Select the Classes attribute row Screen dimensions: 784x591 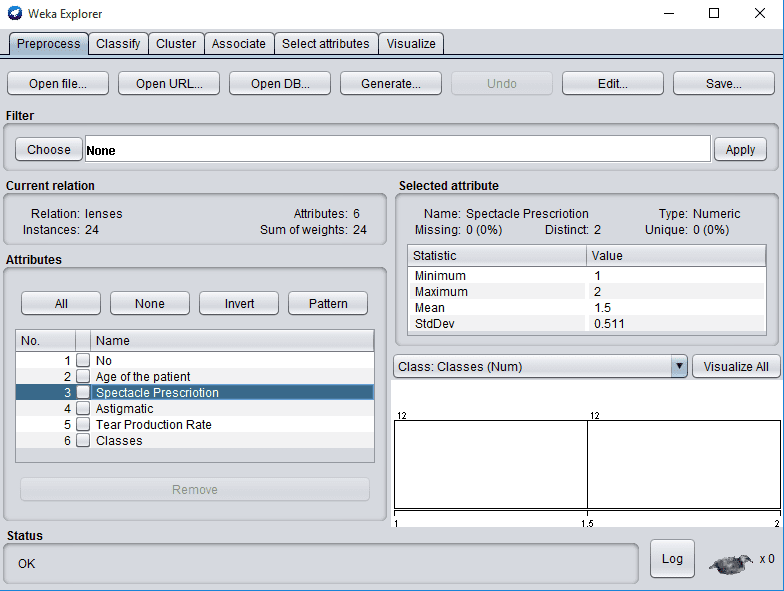(x=195, y=440)
